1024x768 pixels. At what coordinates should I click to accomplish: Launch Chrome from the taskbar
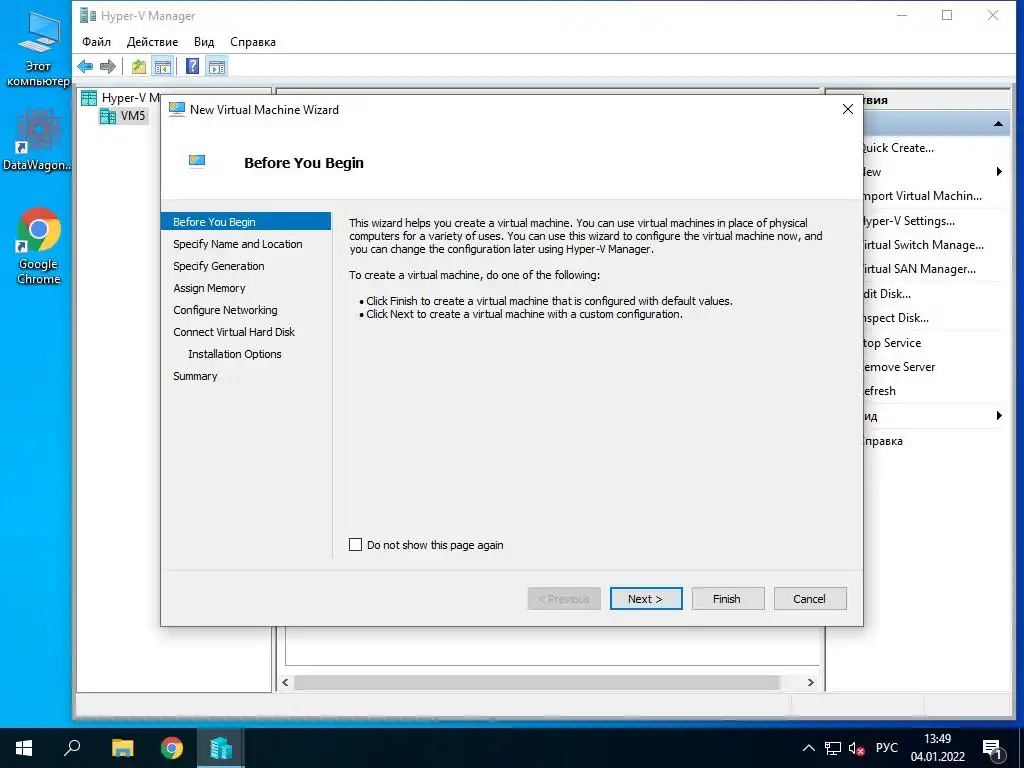click(172, 748)
